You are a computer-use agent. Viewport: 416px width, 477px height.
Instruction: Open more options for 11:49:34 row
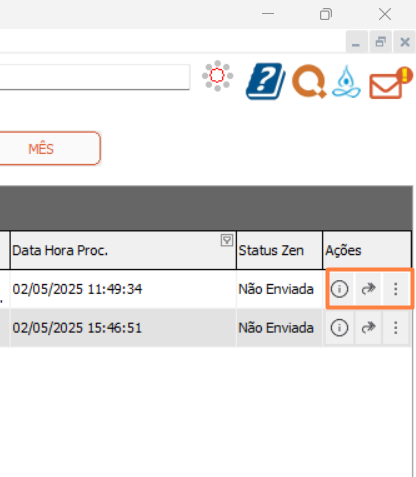396,289
